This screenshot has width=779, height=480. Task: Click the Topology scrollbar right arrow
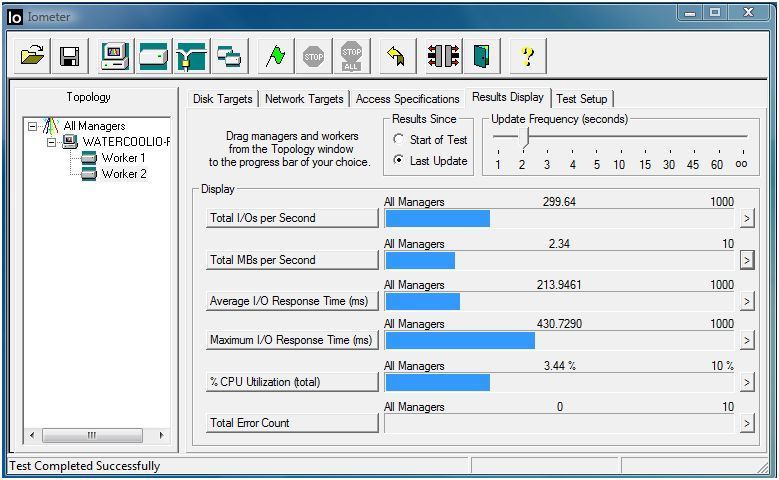coord(161,435)
